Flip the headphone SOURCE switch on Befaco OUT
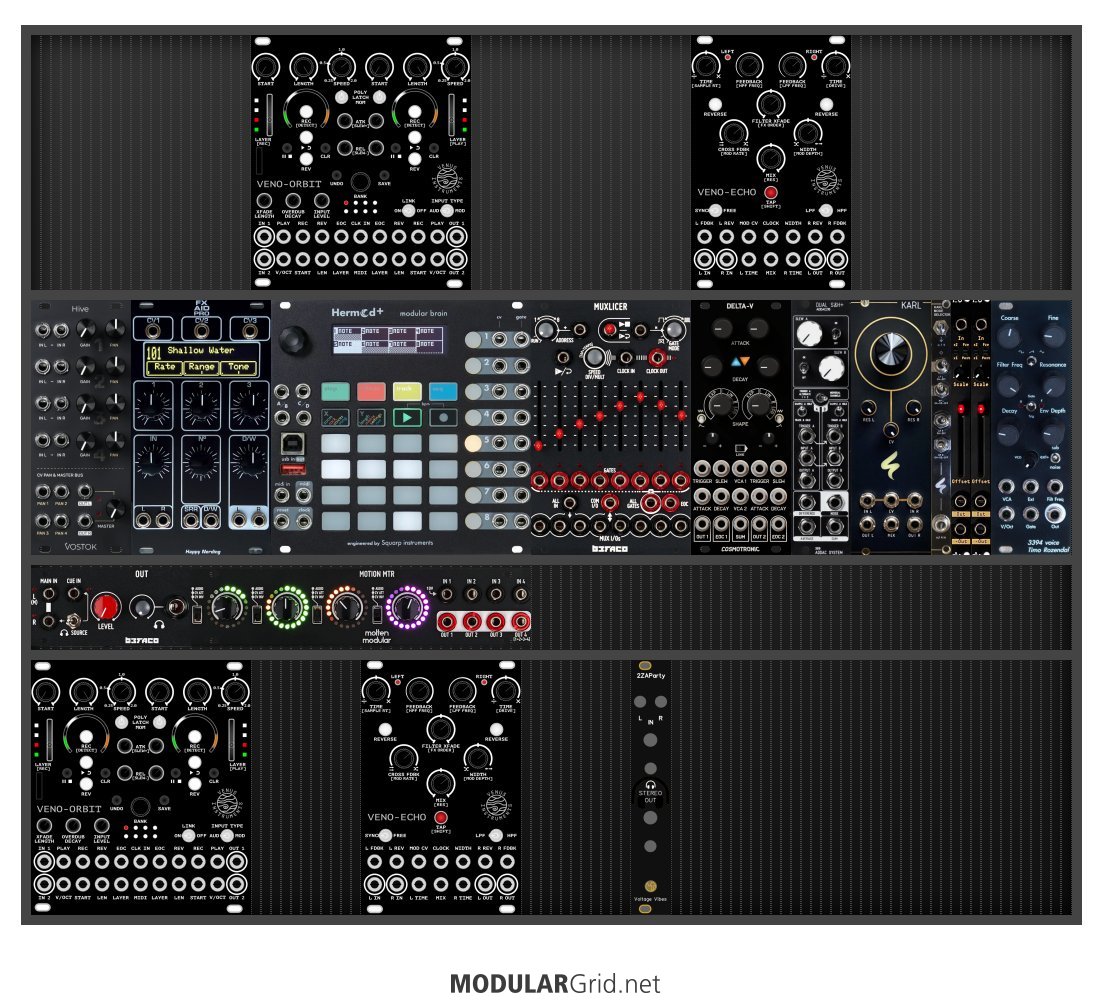 point(72,622)
